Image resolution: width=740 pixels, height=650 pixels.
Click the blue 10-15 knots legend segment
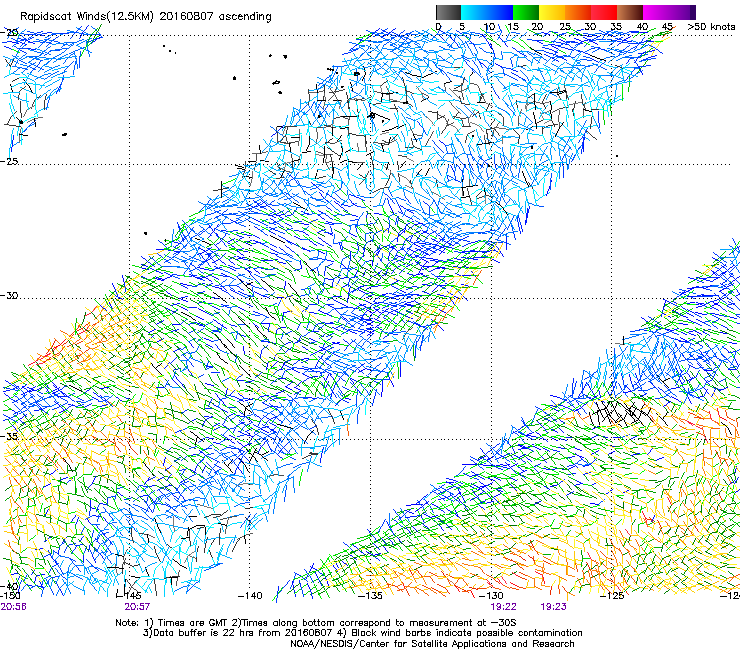(x=500, y=12)
